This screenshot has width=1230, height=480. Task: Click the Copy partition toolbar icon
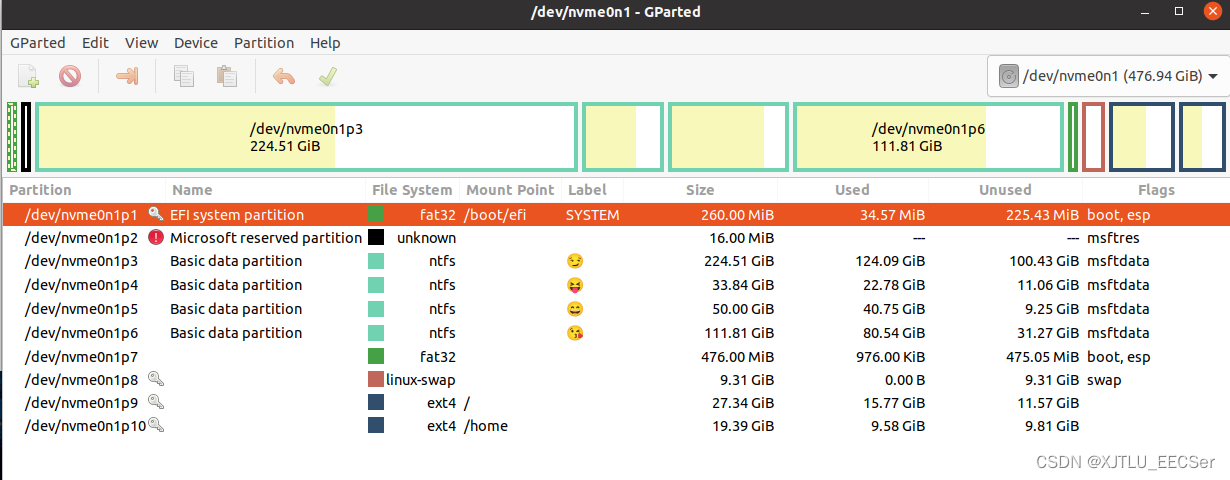(183, 76)
